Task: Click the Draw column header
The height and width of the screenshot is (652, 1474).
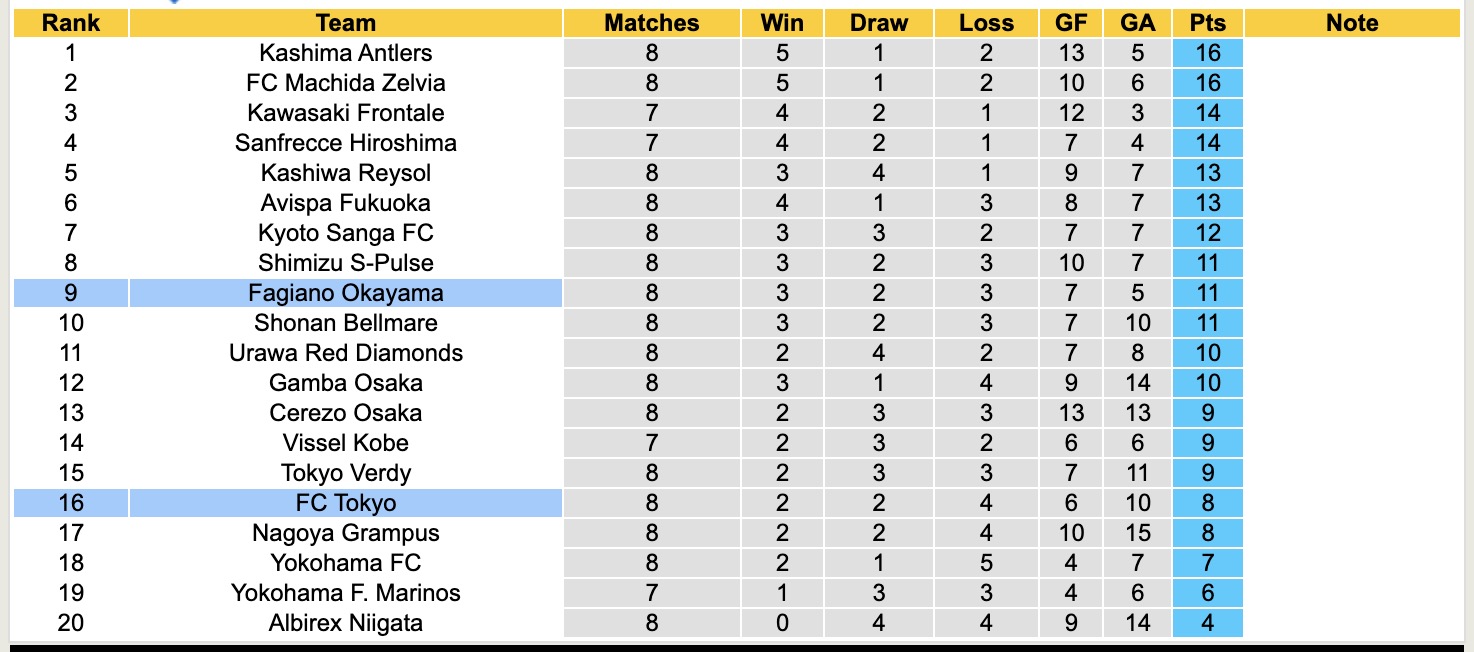Action: point(879,23)
